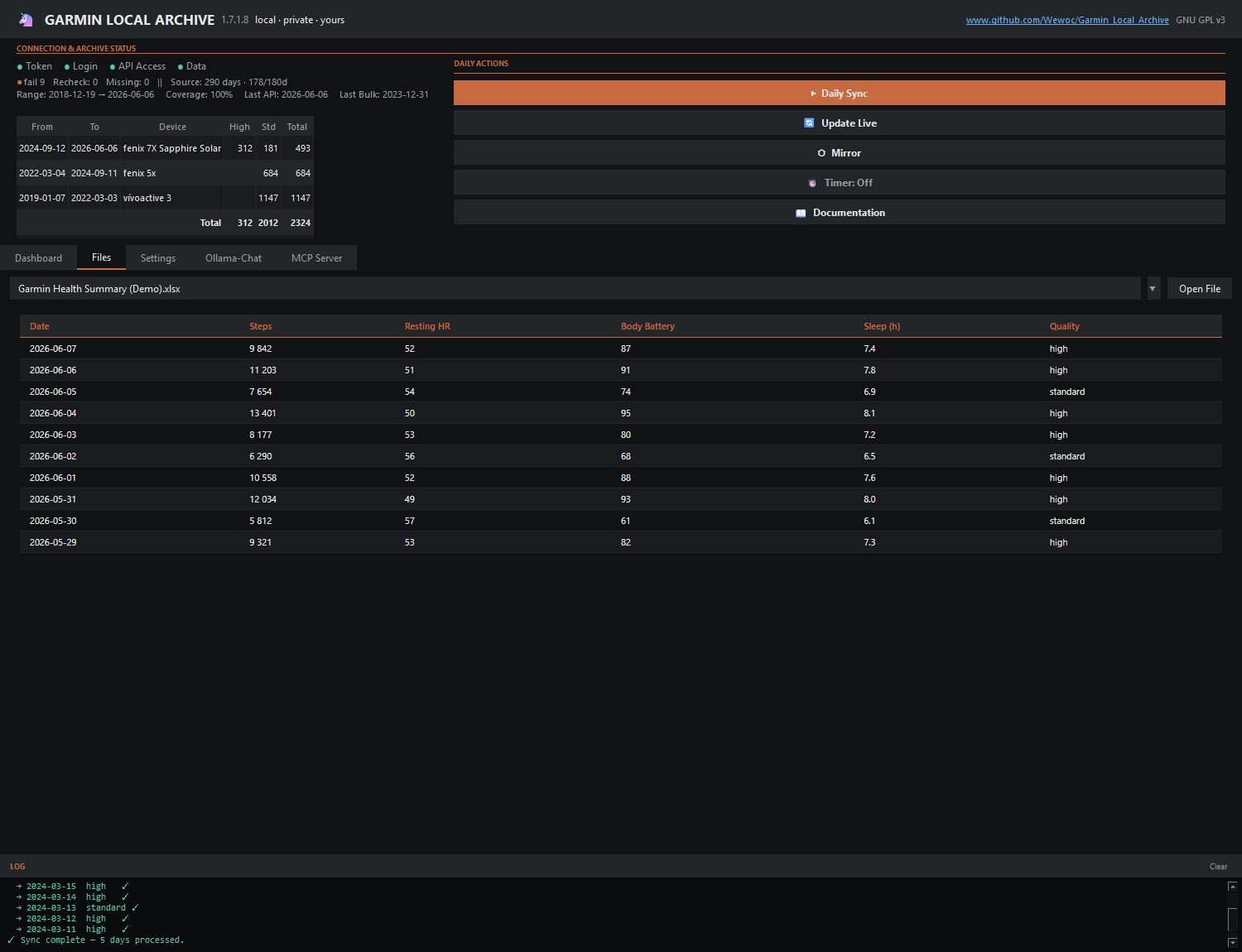Click the device table Total row label
The height and width of the screenshot is (952, 1242).
click(210, 223)
